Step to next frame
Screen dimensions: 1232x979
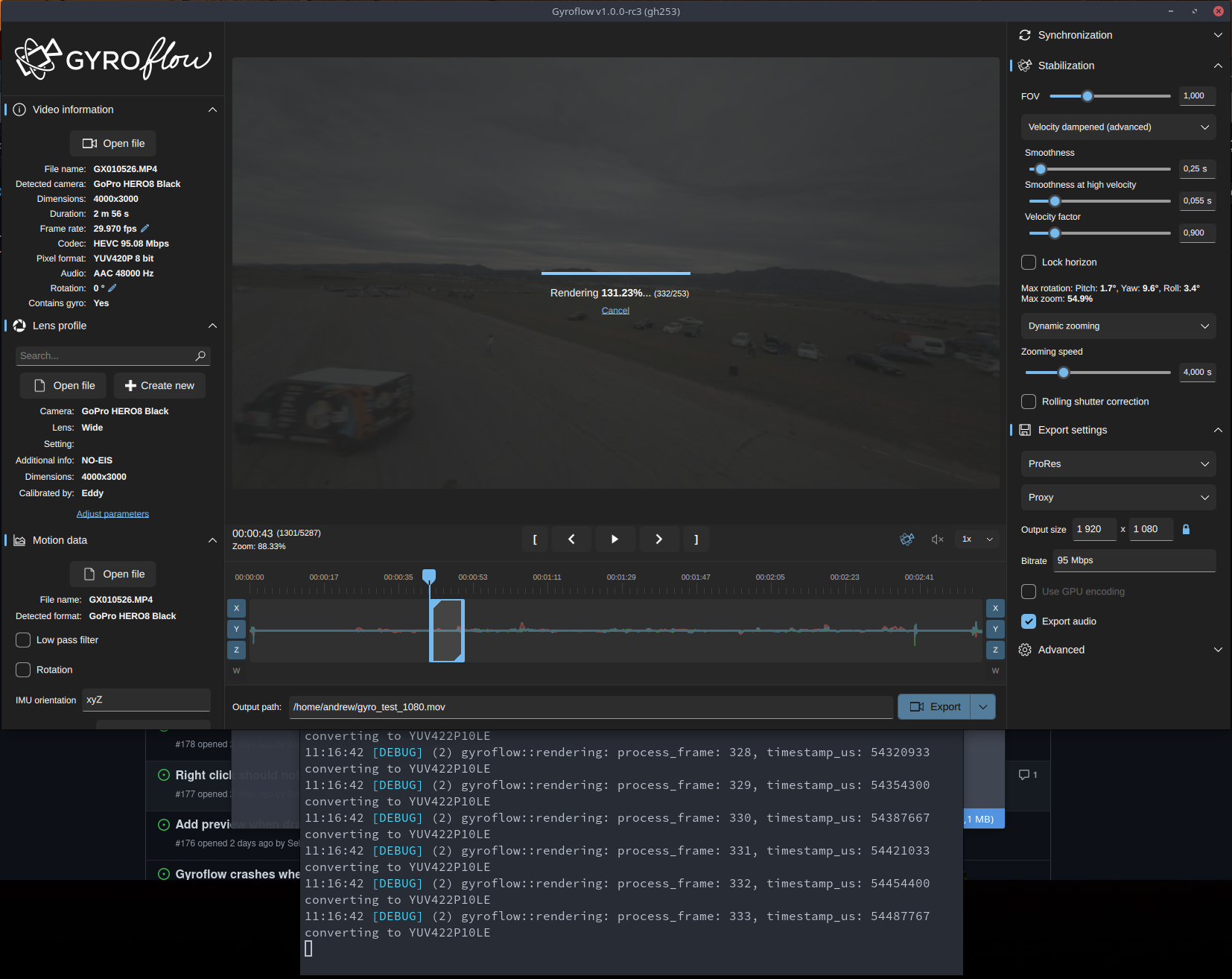[x=658, y=539]
